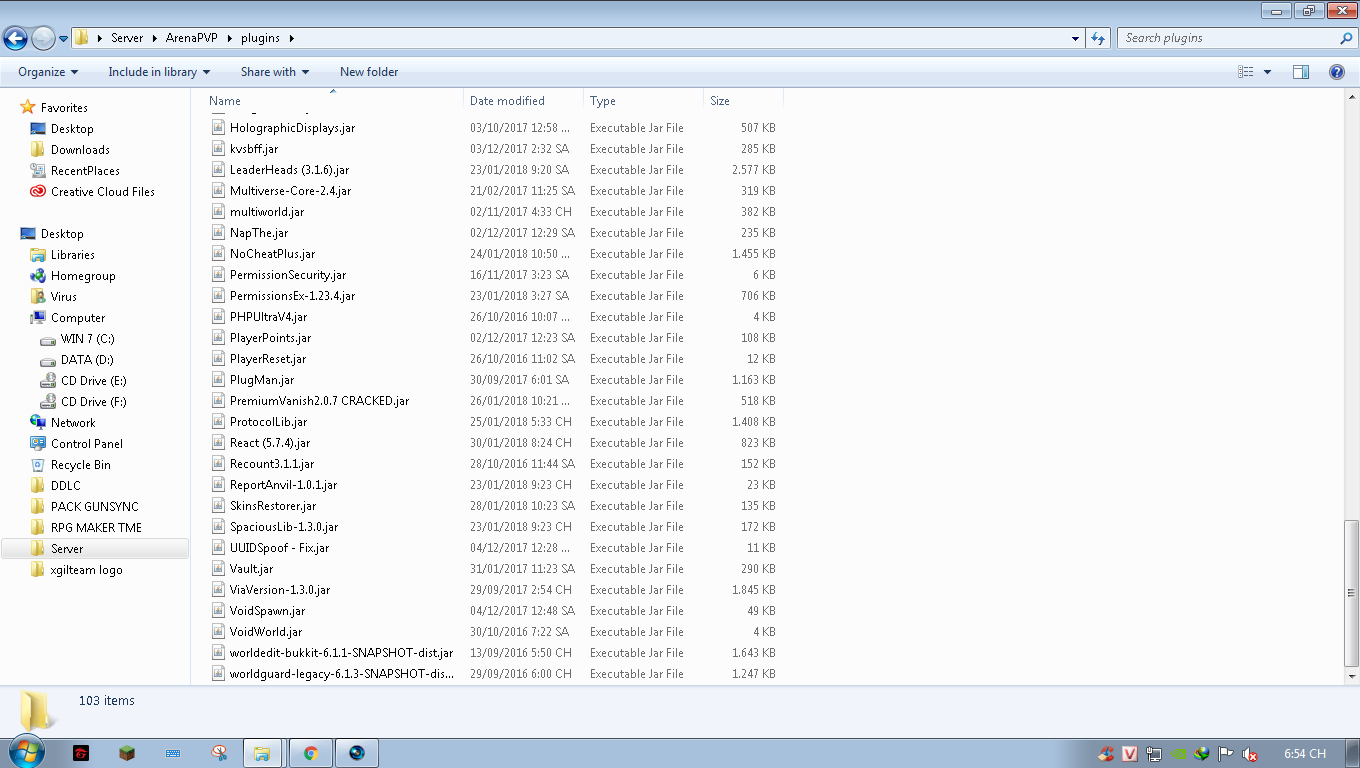
Task: Open the recent pages dropdown arrow
Action: [x=63, y=39]
